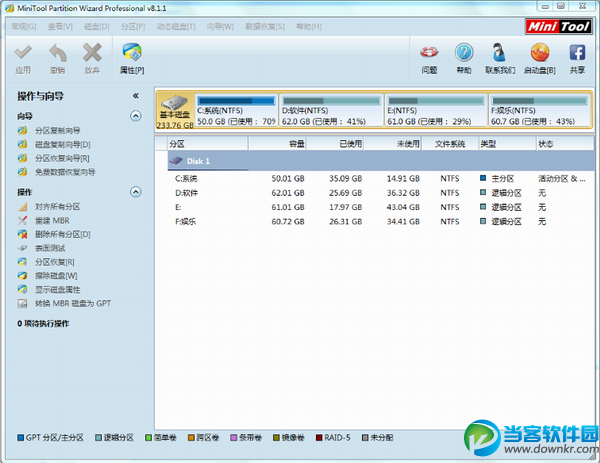Select the C:系统 row in partition list
The height and width of the screenshot is (463, 600).
pyautogui.click(x=381, y=179)
